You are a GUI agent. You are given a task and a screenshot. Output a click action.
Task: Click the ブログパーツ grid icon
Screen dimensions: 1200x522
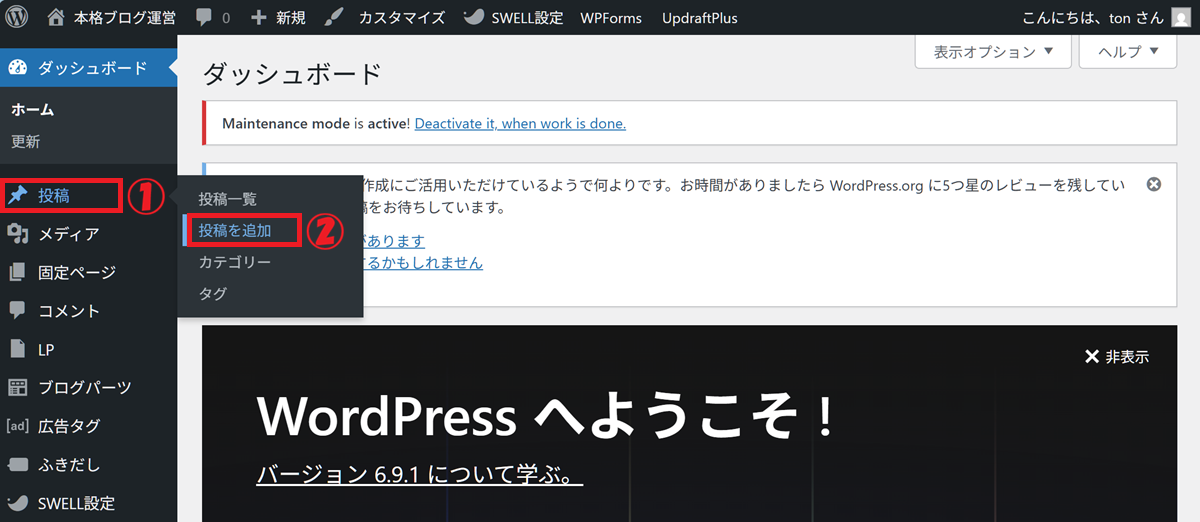point(17,387)
